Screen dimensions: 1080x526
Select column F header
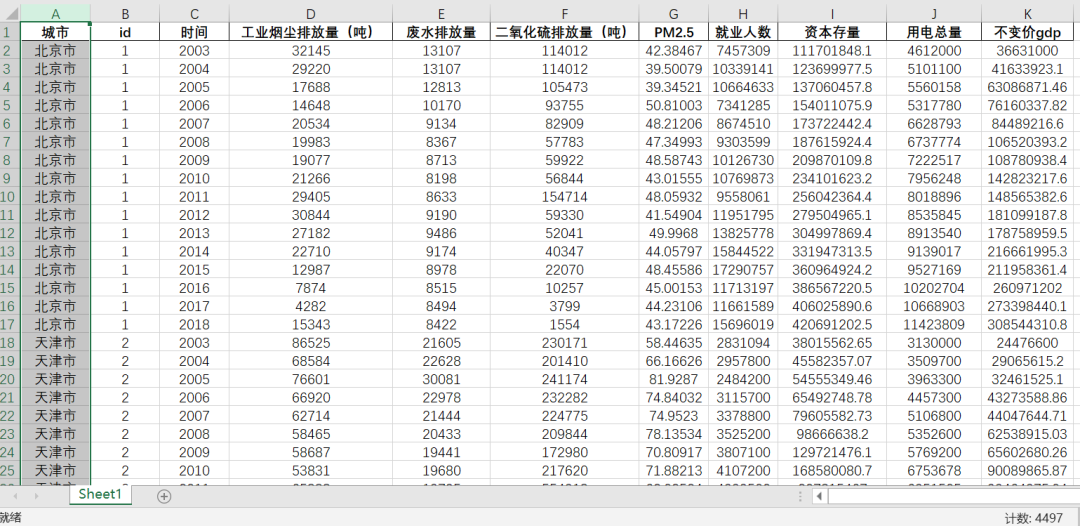[x=565, y=14]
